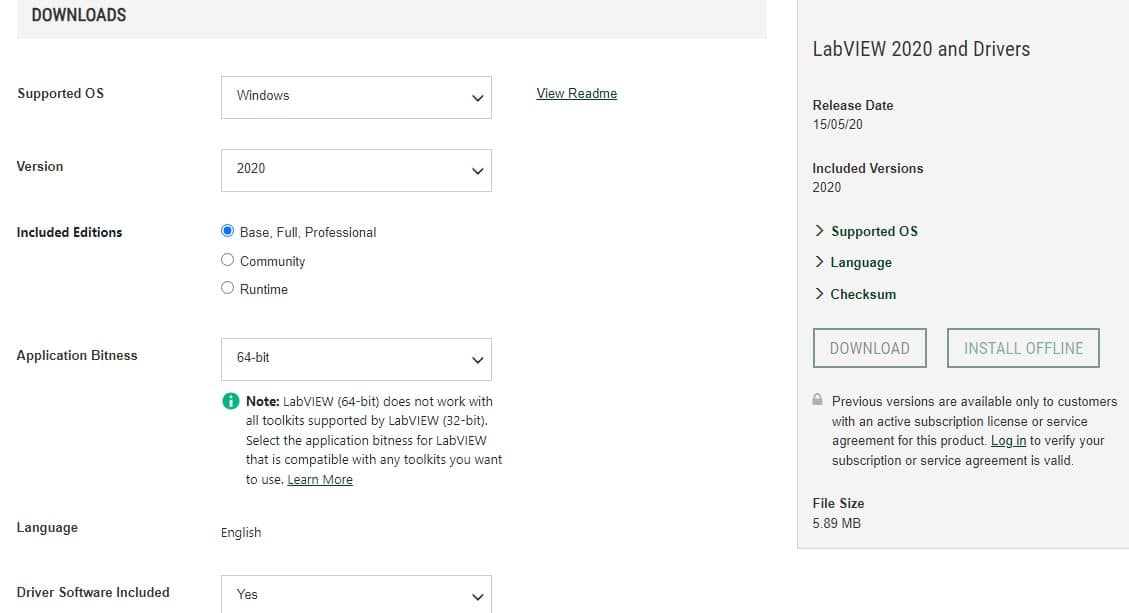Open the Driver Software Included dropdown
1129x613 pixels.
[356, 594]
